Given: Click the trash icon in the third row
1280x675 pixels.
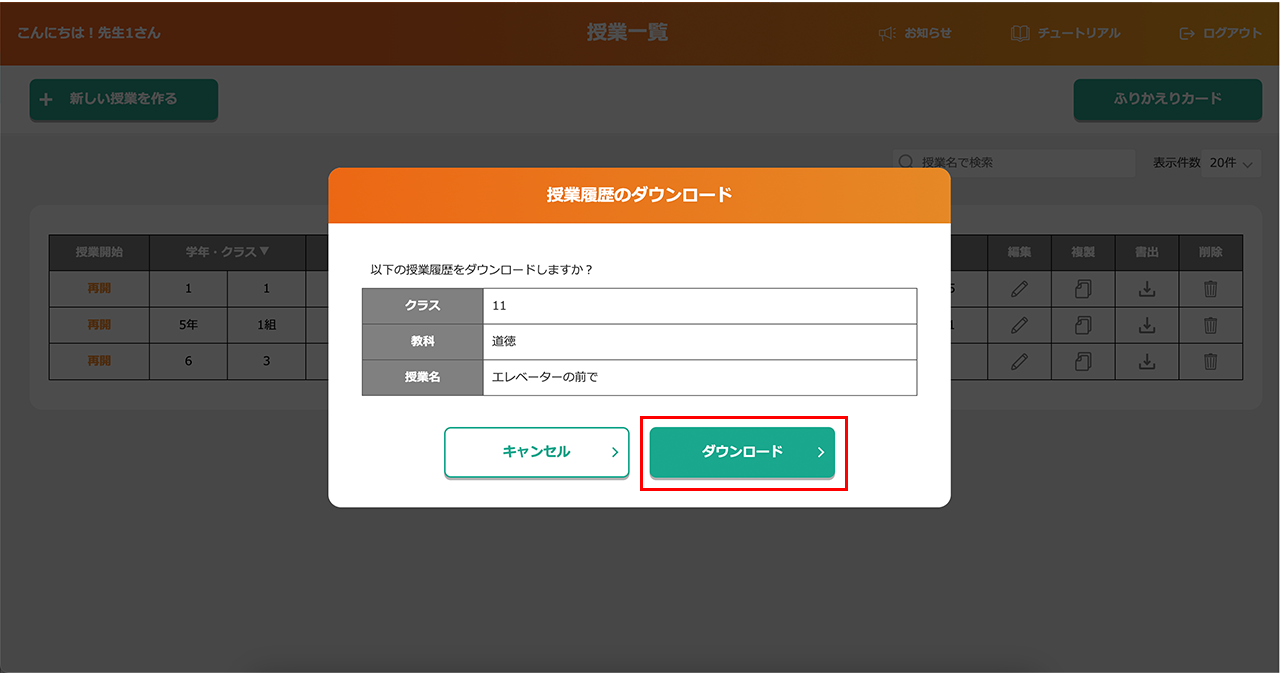Looking at the screenshot, I should pos(1210,361).
